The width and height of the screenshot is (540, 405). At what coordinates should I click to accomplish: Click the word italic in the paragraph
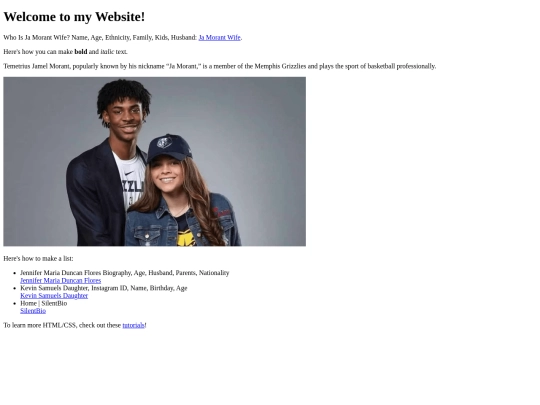coord(107,52)
